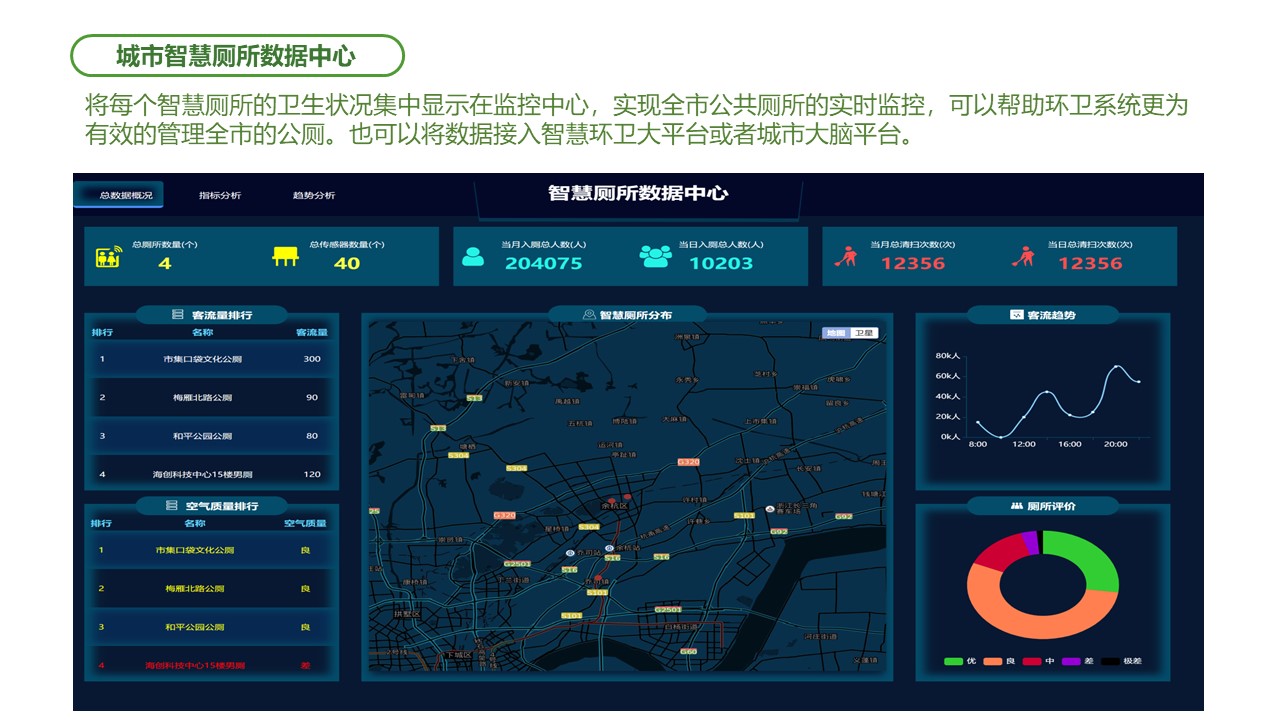Click the red cleaning icon for 当月总清扫次数
Screen dimensions: 1280x720
pyautogui.click(x=846, y=257)
